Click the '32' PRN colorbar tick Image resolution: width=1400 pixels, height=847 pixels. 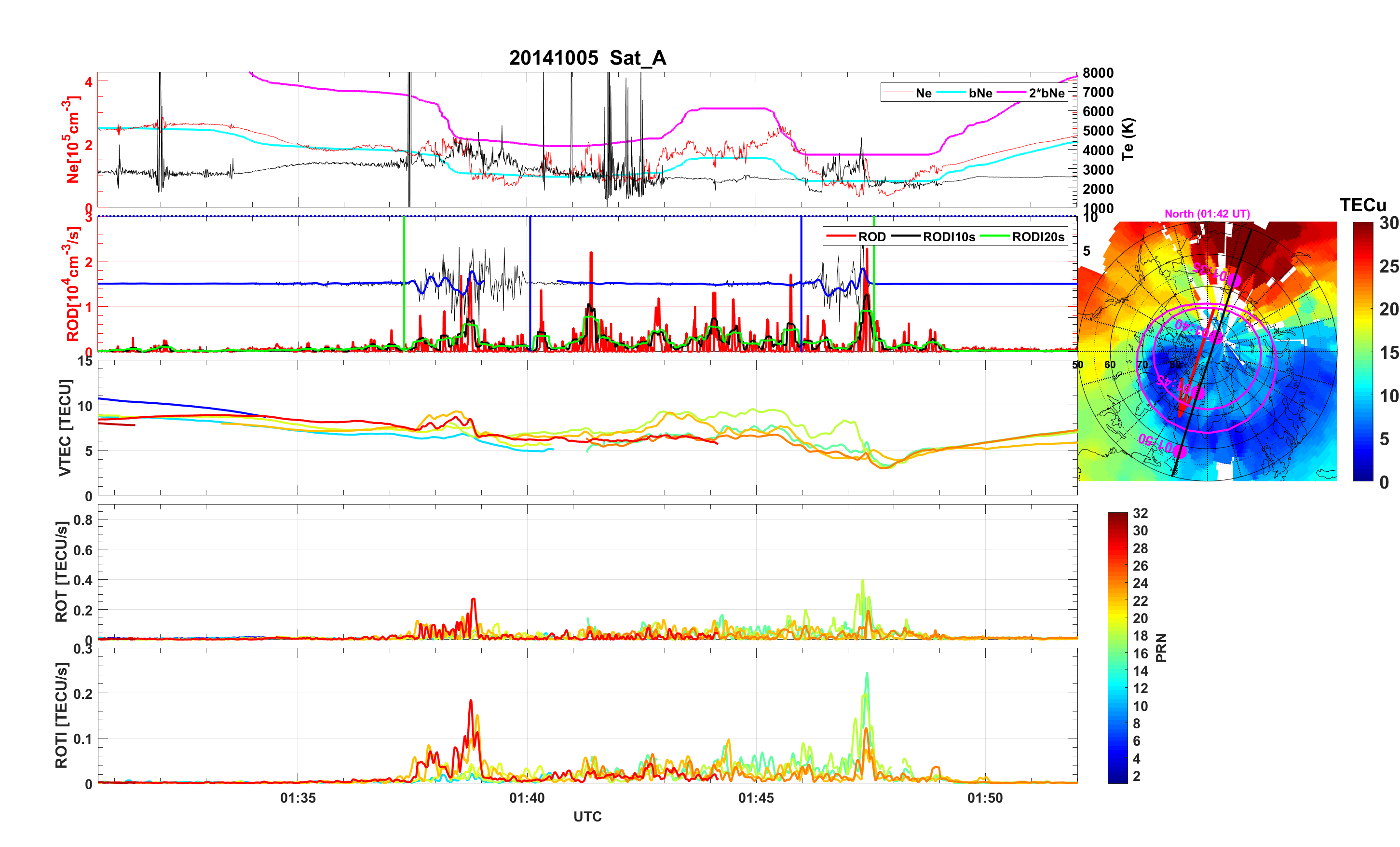click(1141, 513)
